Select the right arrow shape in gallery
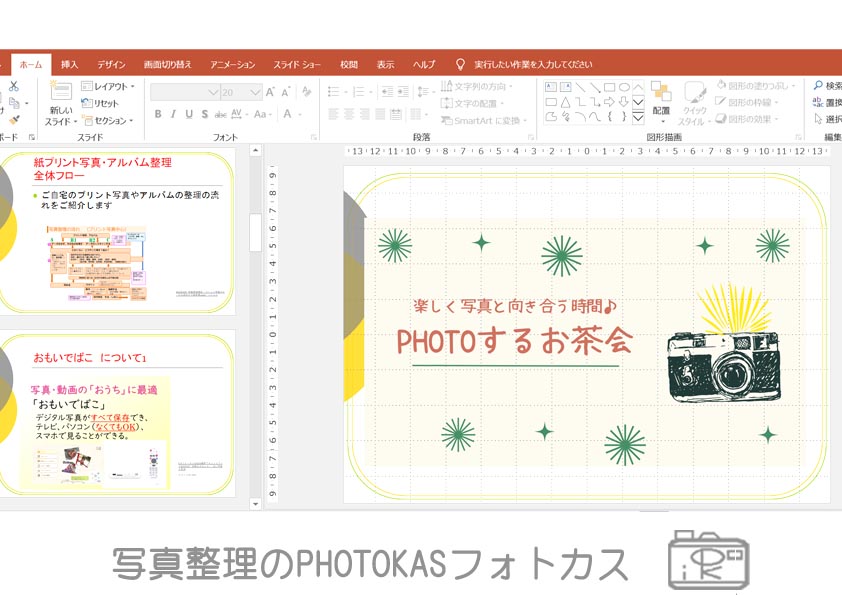842x595 pixels. (609, 101)
